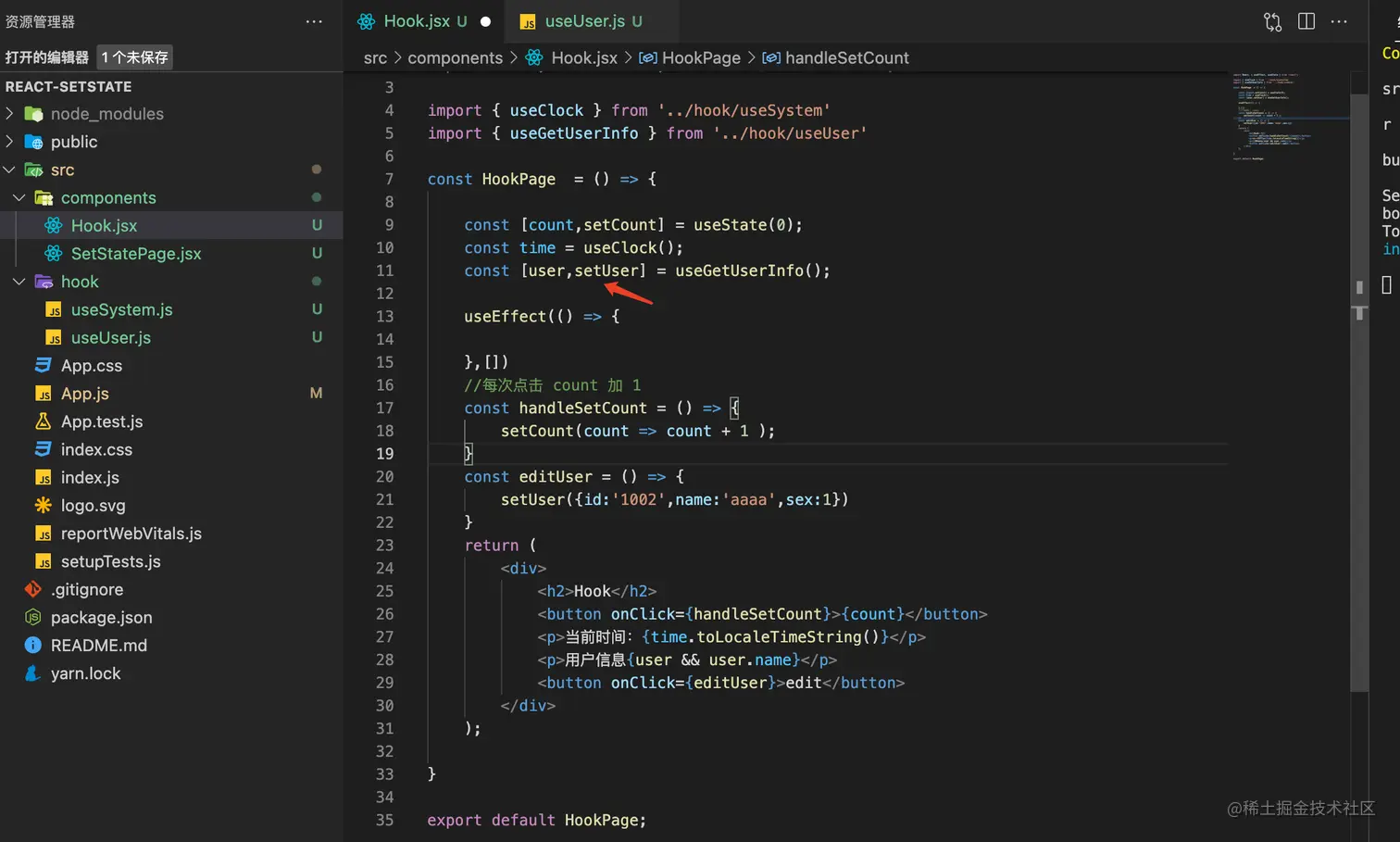Click useClock in the line 4 import
This screenshot has height=842, width=1400.
pyautogui.click(x=546, y=110)
